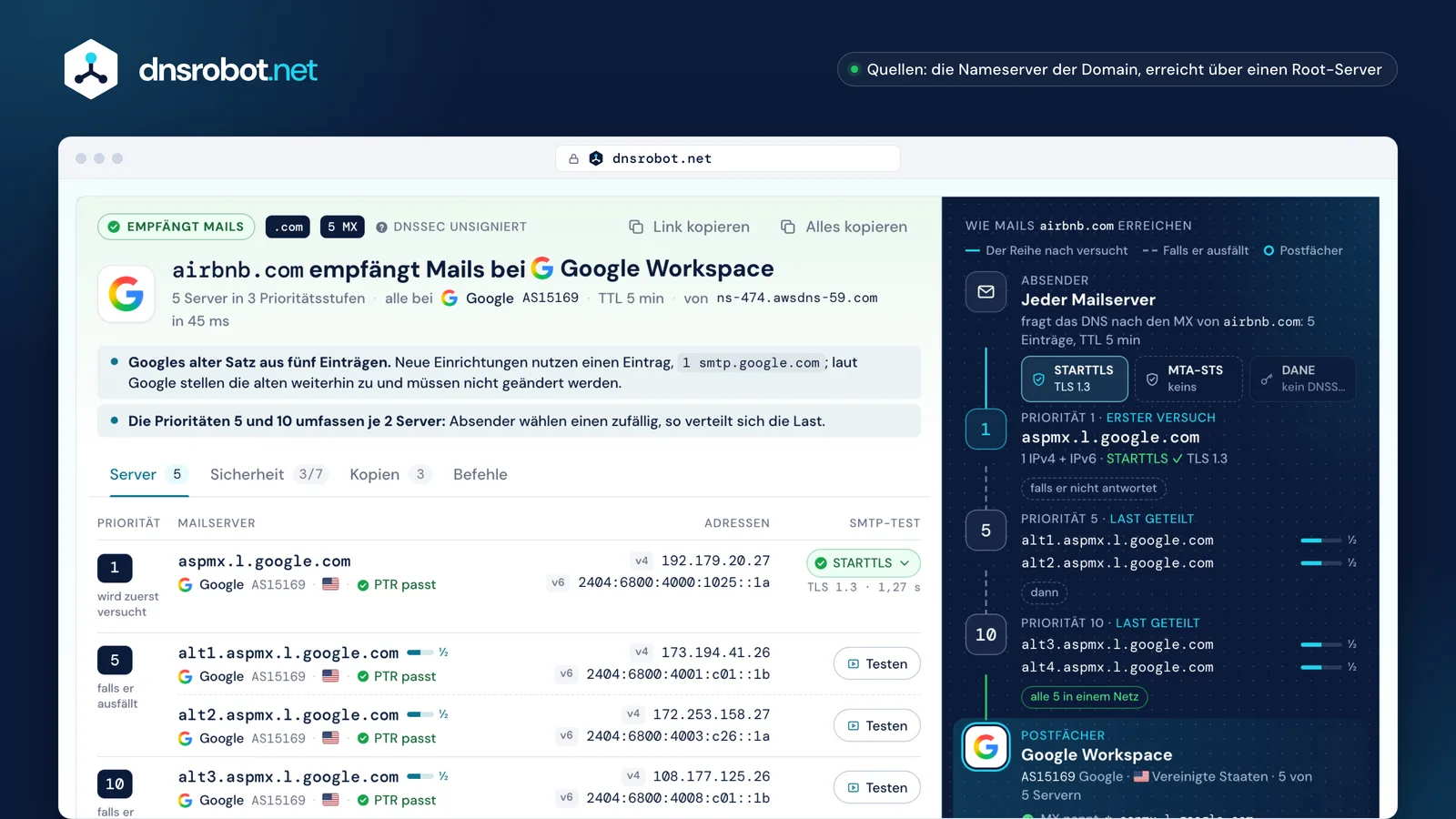
Task: Switch to the Sicherheit tab
Action: click(268, 474)
